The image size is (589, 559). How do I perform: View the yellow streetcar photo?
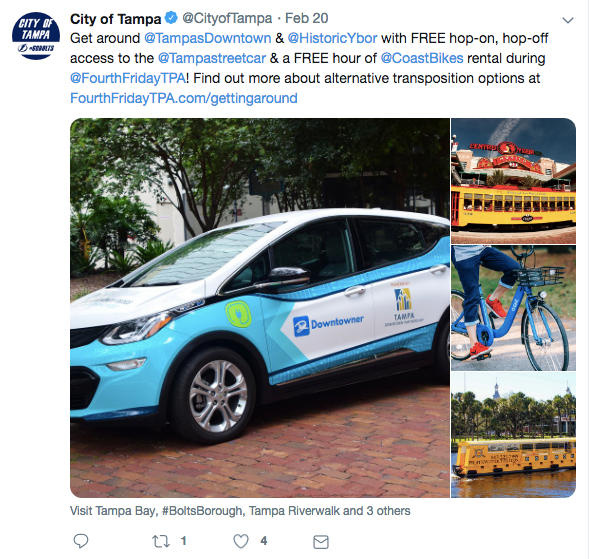tap(513, 181)
